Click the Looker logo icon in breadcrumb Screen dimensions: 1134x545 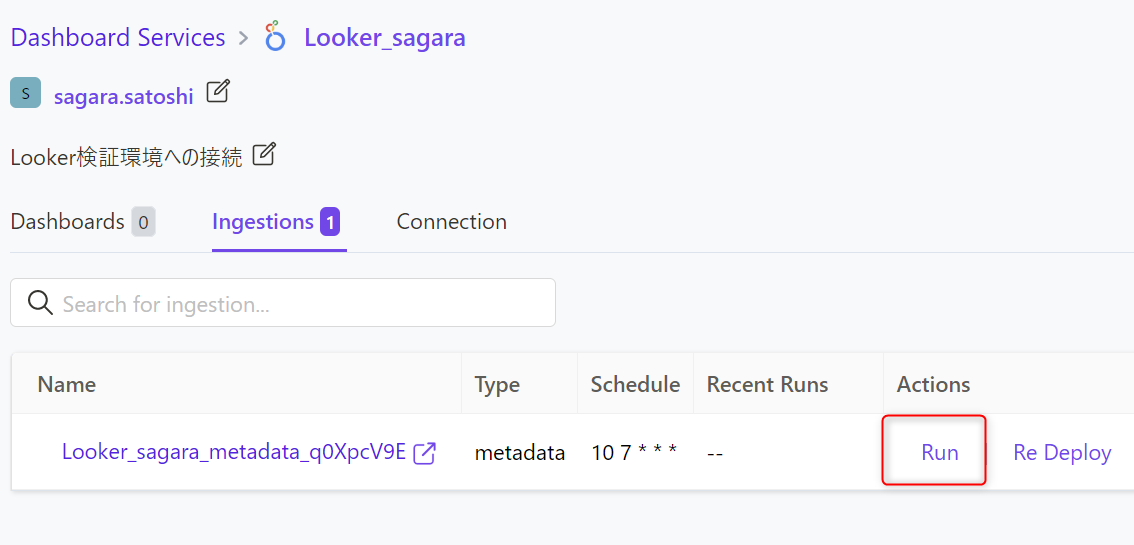[276, 36]
